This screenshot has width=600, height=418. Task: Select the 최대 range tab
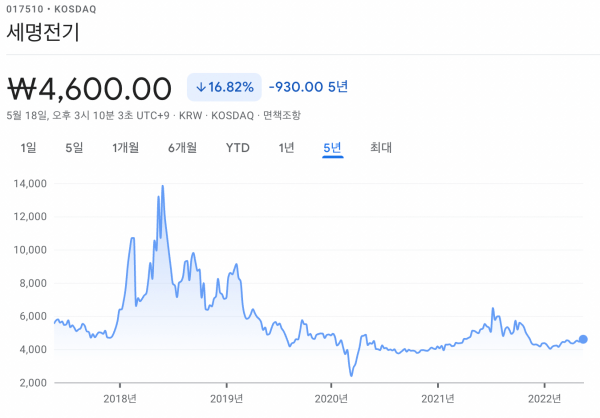point(381,148)
